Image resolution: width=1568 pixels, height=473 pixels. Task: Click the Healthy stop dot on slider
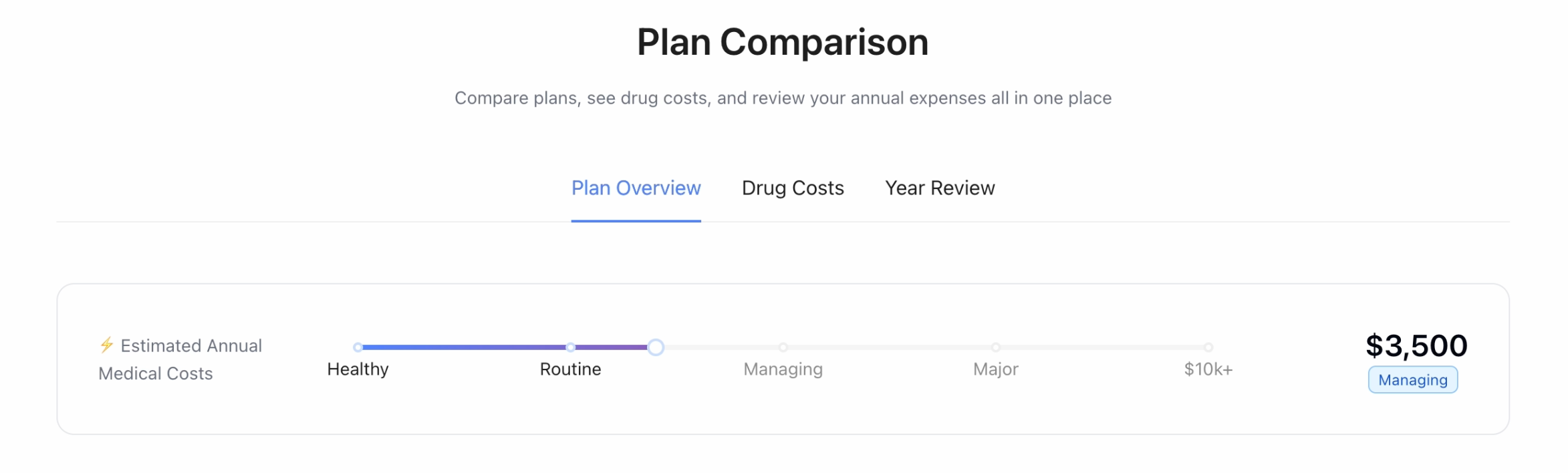point(358,347)
